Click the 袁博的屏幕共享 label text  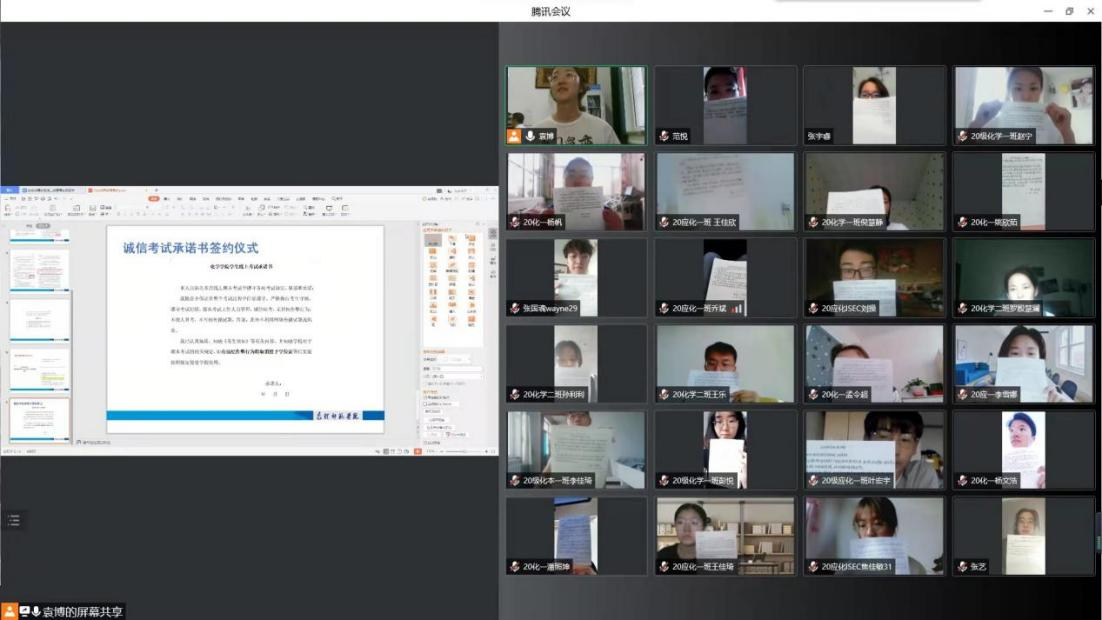tap(82, 611)
